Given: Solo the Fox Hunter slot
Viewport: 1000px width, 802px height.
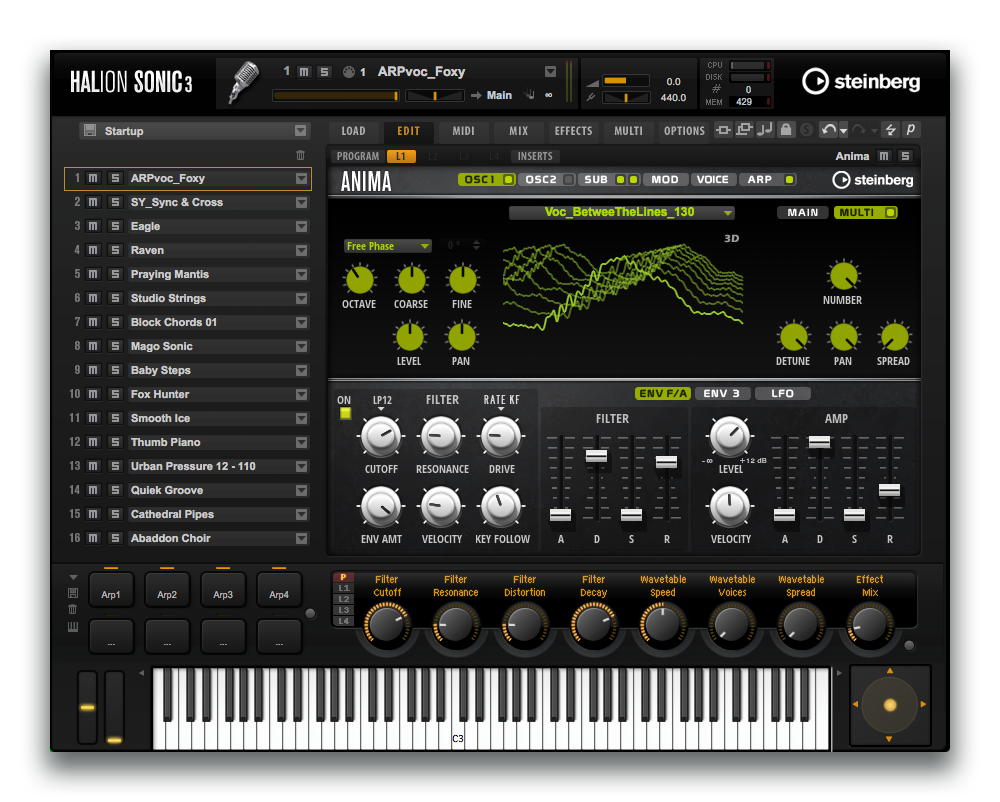Looking at the screenshot, I should coord(115,395).
